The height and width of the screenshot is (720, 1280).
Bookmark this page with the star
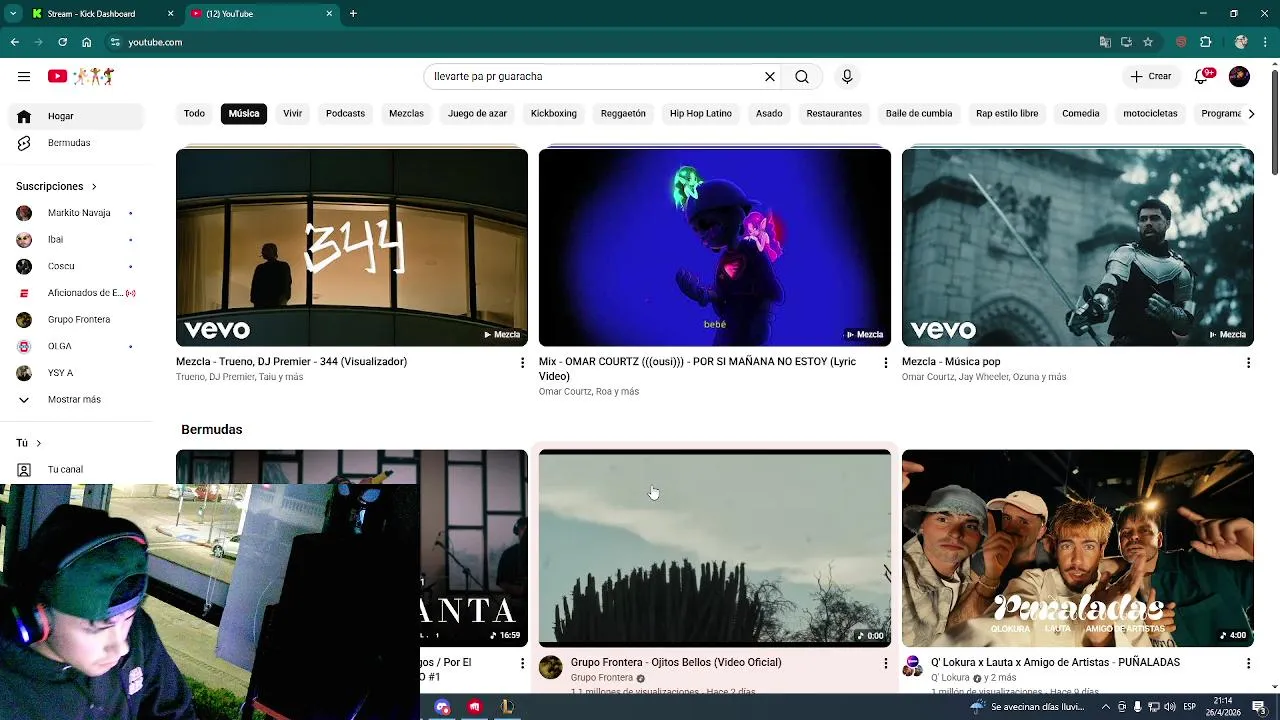[x=1148, y=42]
